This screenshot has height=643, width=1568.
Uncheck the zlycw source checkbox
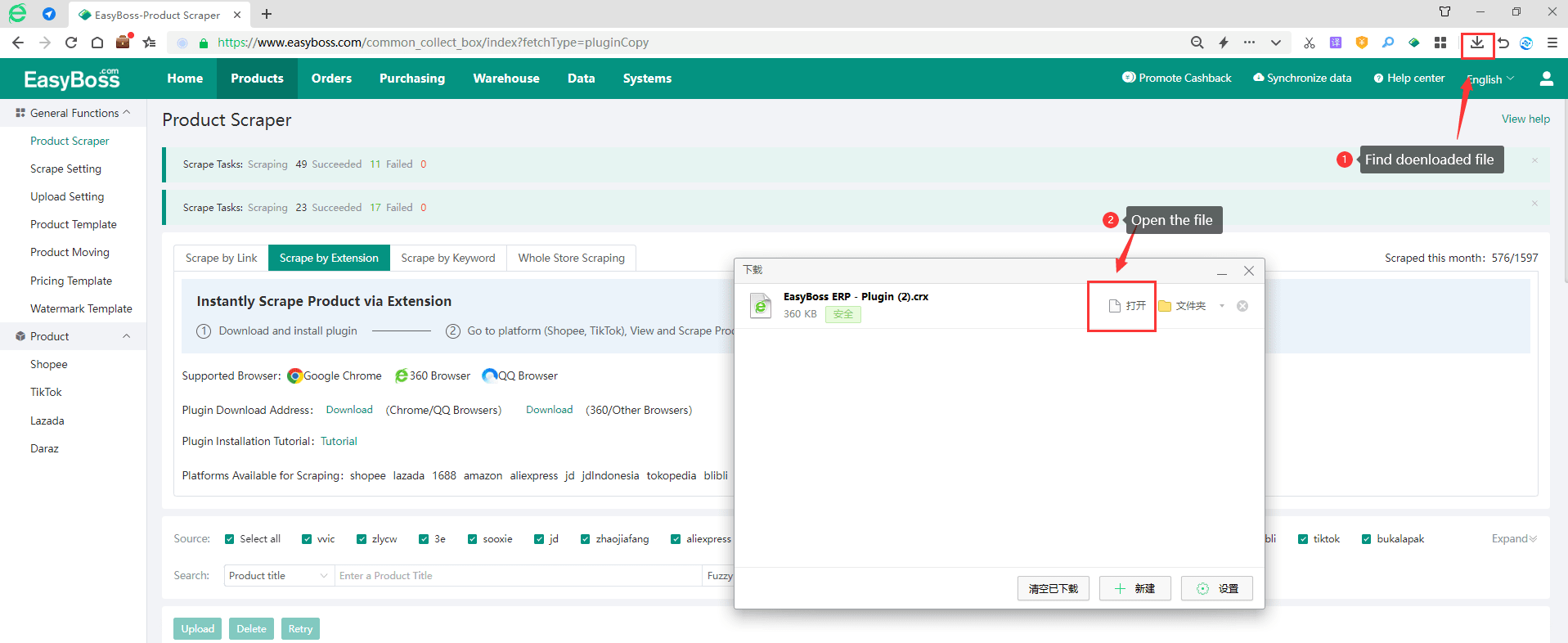362,539
